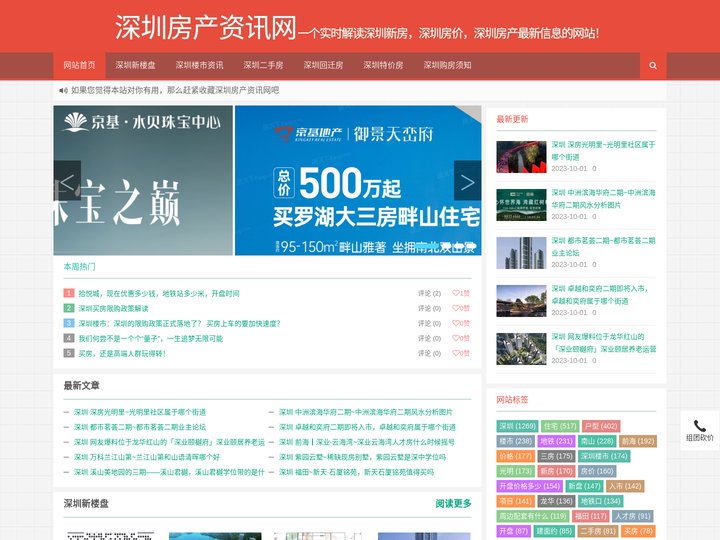Open the 京基水贝珠宝中心 banner
Screen dimensions: 720x540
[143, 180]
